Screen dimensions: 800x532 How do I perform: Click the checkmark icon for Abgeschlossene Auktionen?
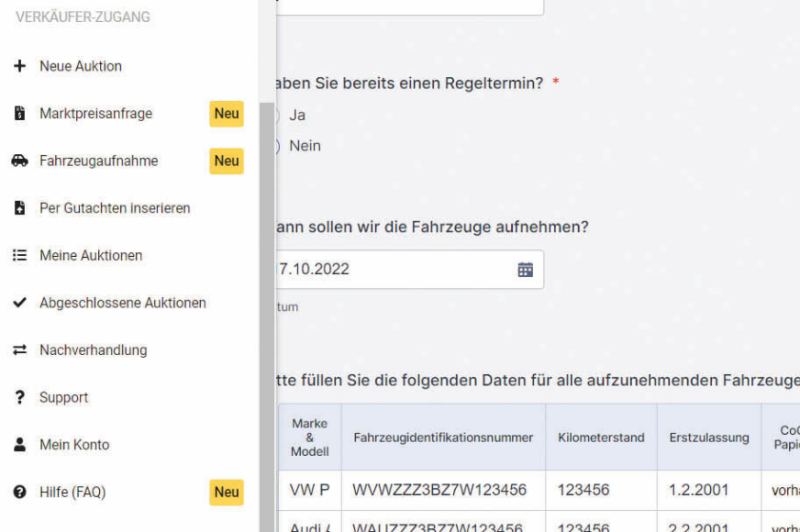(x=19, y=303)
